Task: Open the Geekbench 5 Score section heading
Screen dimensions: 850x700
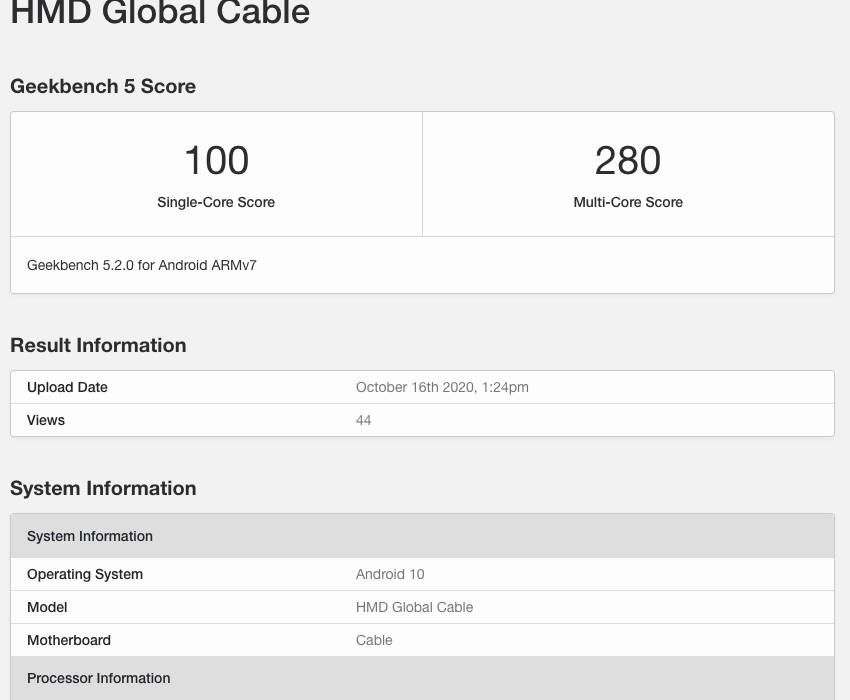Action: click(x=102, y=86)
